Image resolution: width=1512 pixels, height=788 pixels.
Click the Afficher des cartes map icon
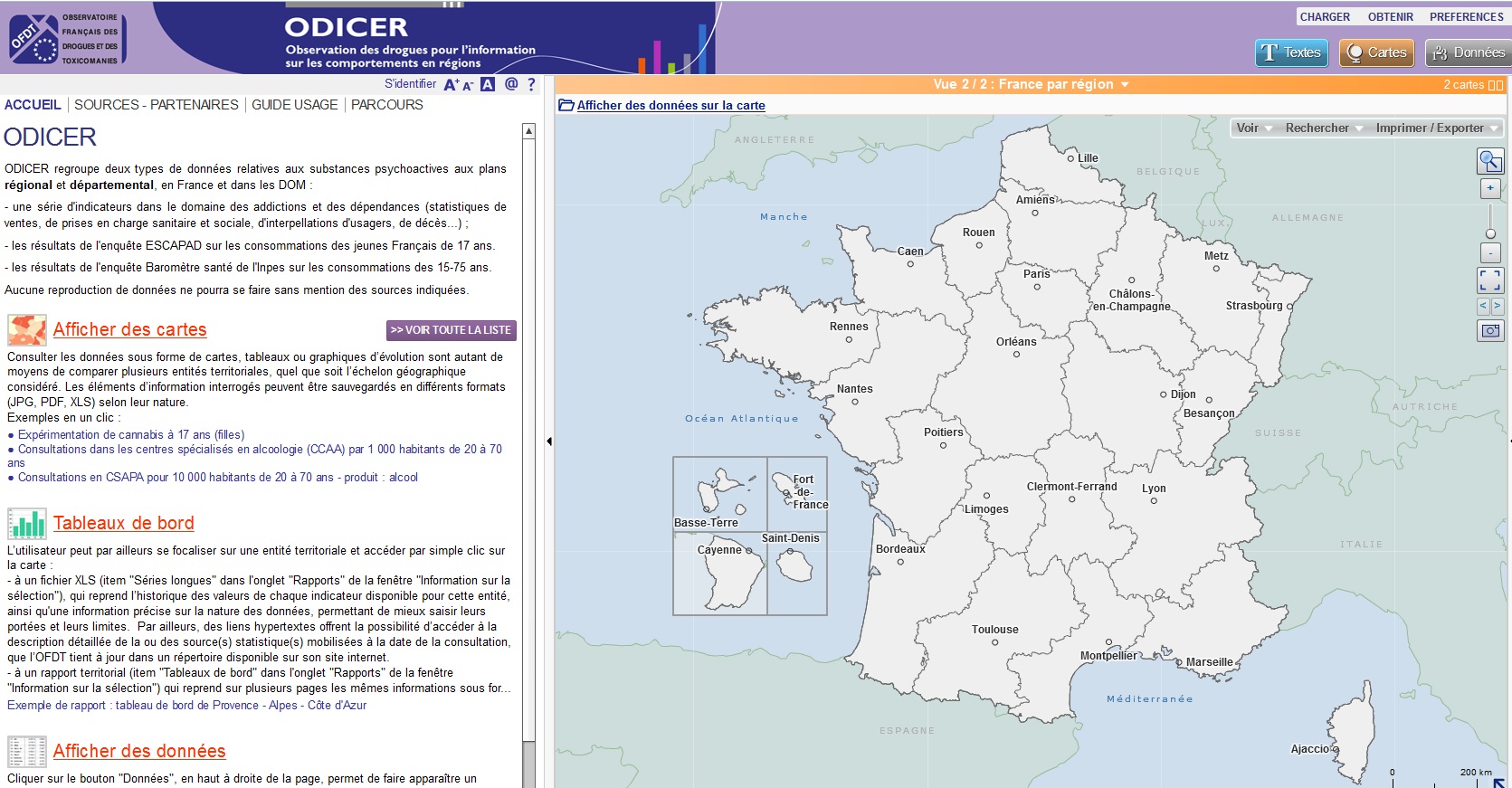click(x=27, y=330)
